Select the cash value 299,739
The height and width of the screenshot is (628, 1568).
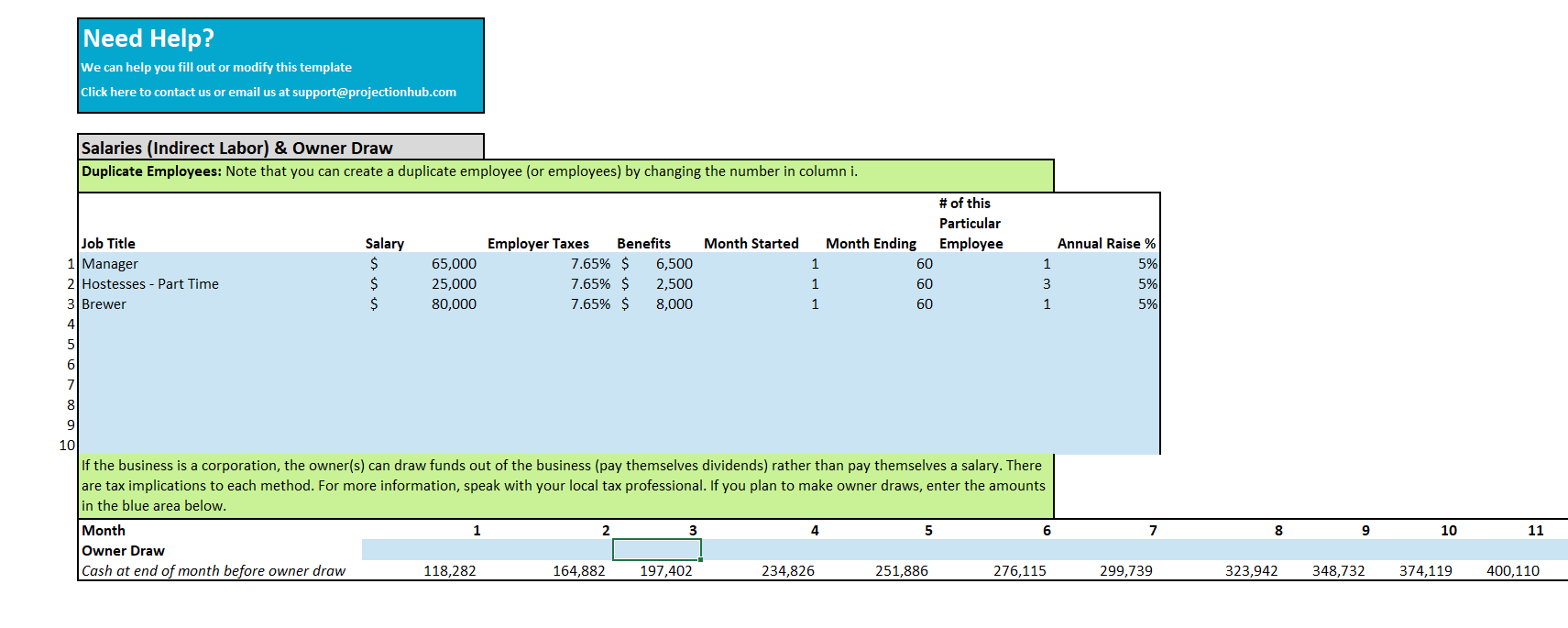pos(1126,571)
